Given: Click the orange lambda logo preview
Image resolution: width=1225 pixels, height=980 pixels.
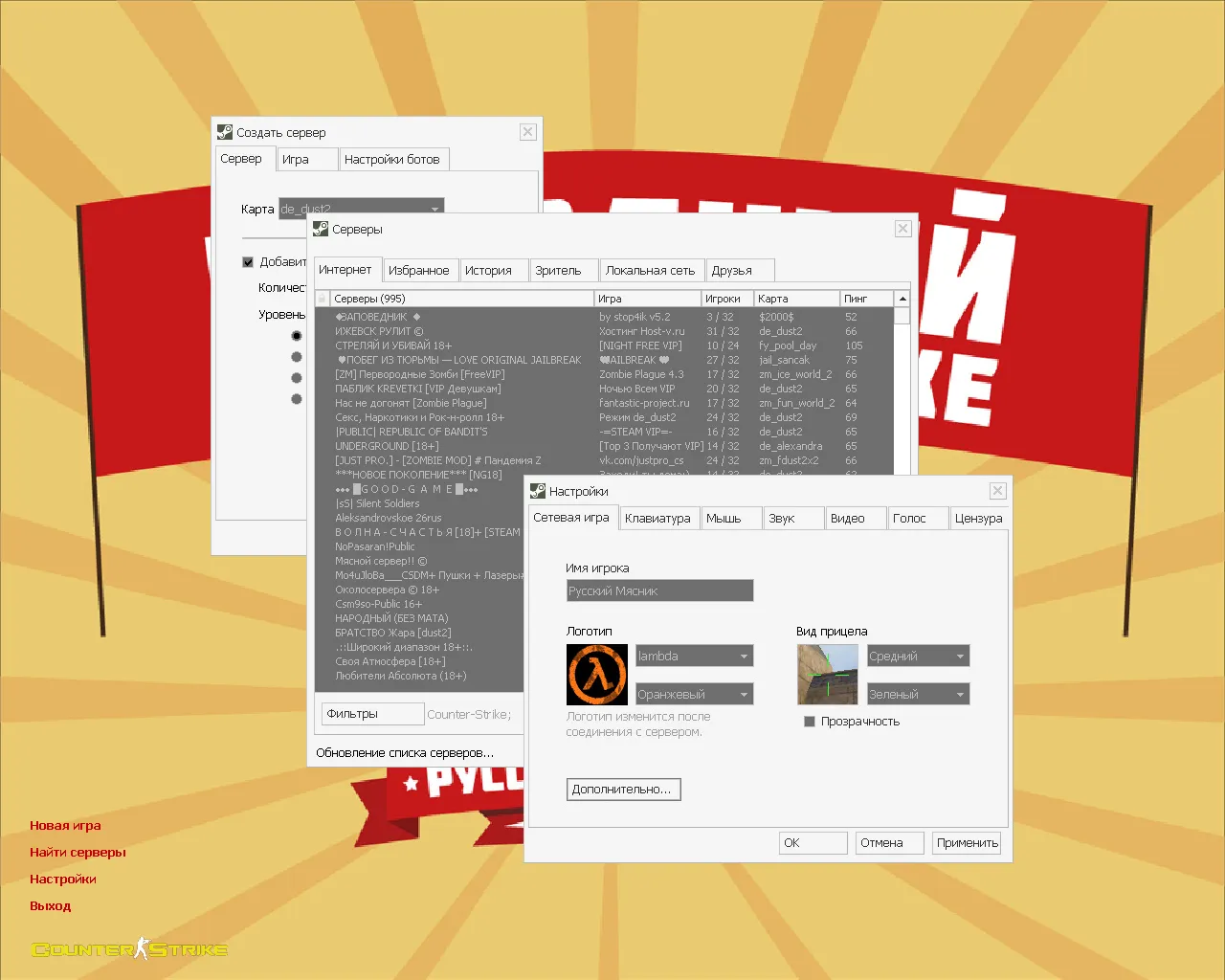Looking at the screenshot, I should (x=597, y=675).
